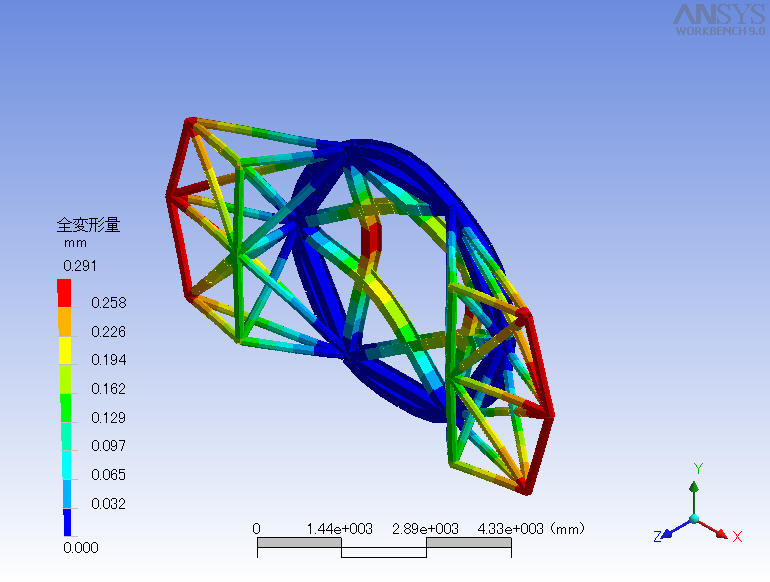The width and height of the screenshot is (770, 582).
Task: Click the legend value 0.097
Action: pyautogui.click(x=109, y=446)
